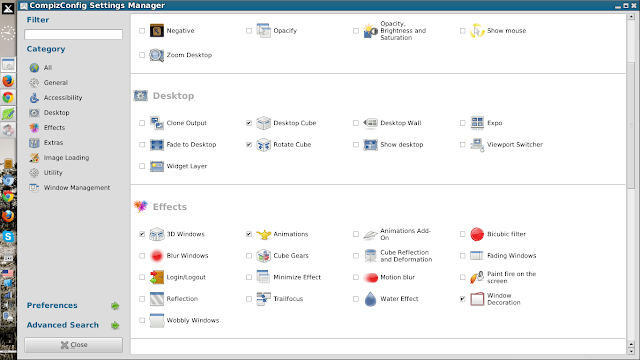The height and width of the screenshot is (360, 640).
Task: Open the Reflection plugin icon
Action: pos(157,299)
